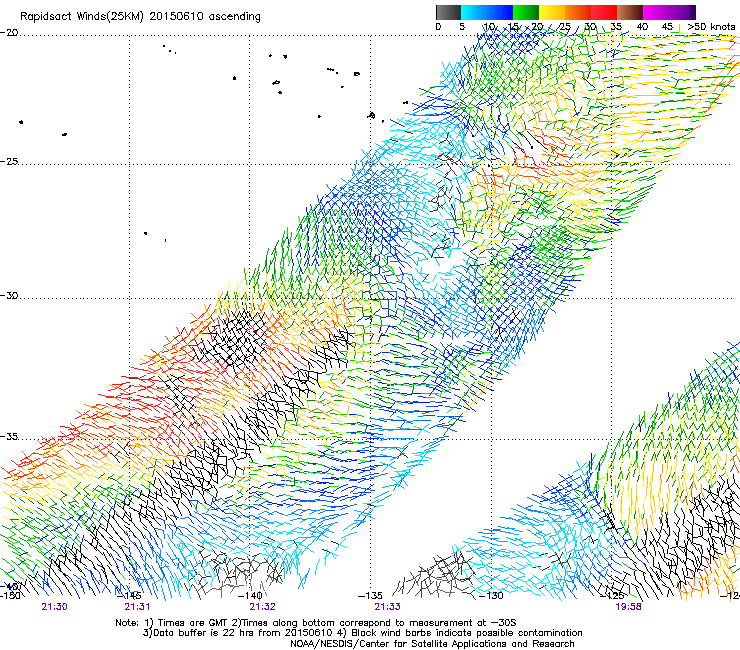The width and height of the screenshot is (740, 650).
Task: Click the '0' legend scale label
Action: 438,27
